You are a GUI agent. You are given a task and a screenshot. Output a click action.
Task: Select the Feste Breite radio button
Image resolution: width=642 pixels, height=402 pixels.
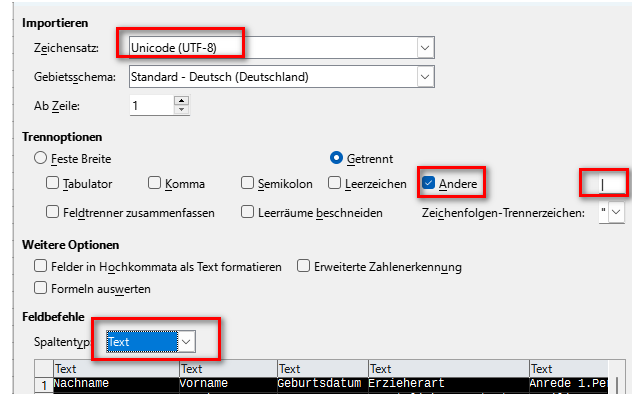tap(41, 158)
